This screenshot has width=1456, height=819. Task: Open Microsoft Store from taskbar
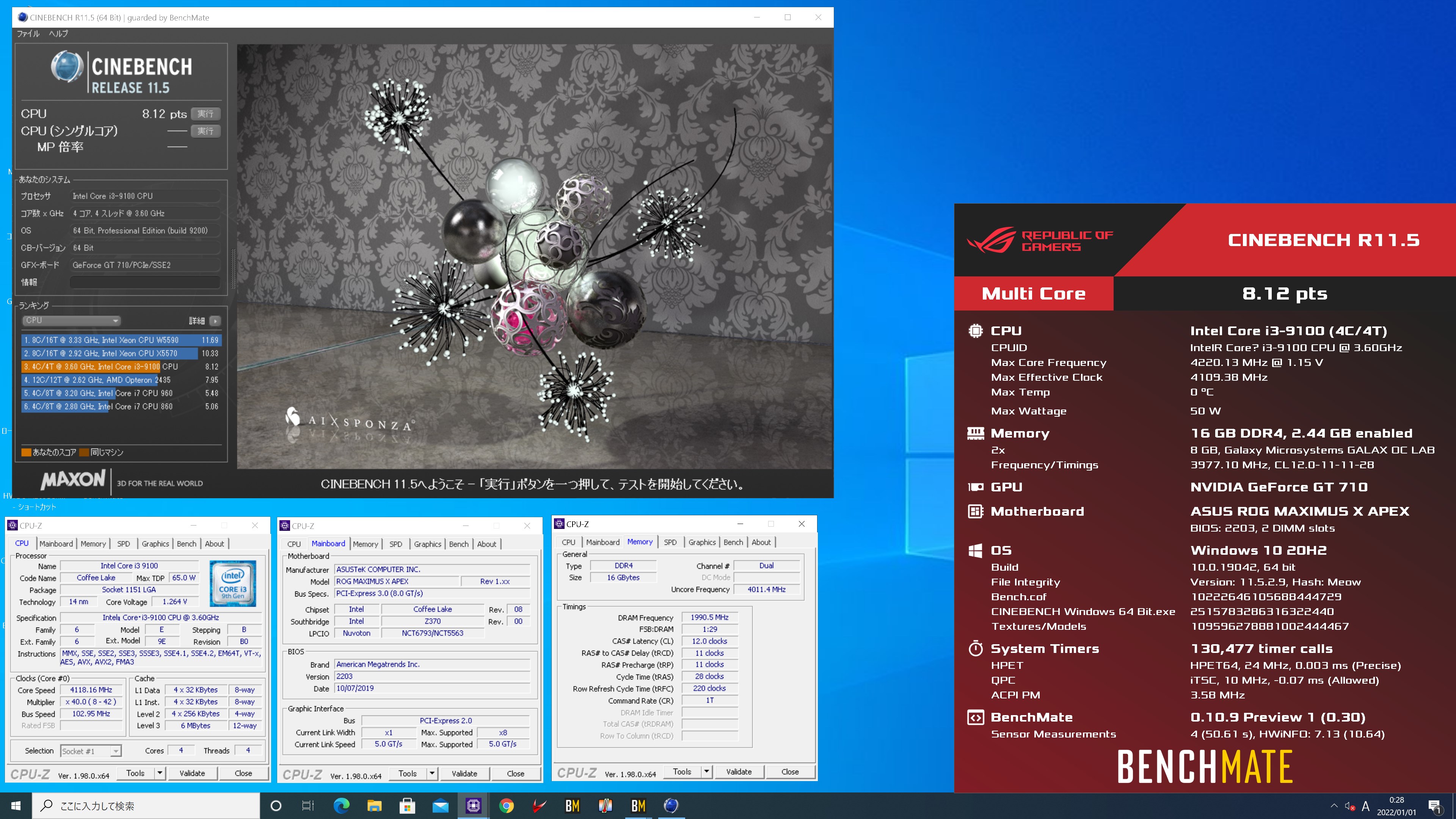point(407,805)
